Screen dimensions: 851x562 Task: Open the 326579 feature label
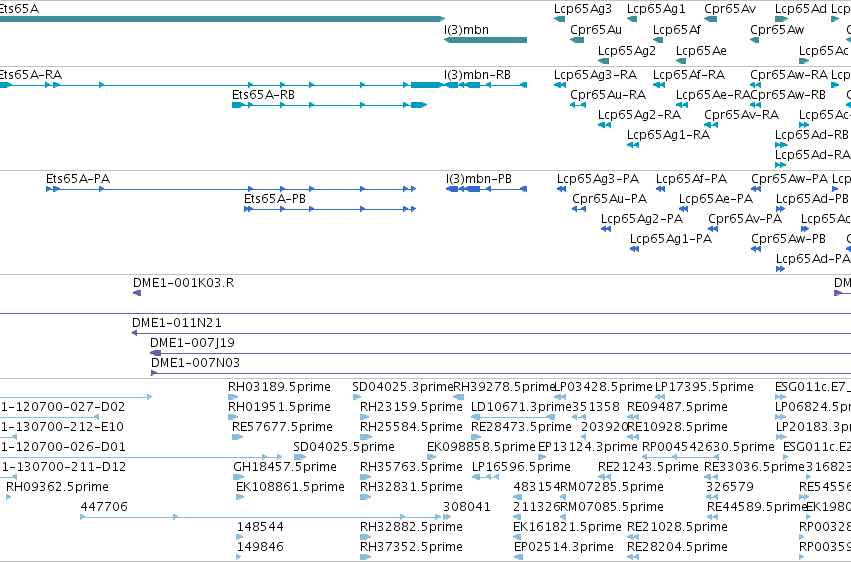(730, 487)
